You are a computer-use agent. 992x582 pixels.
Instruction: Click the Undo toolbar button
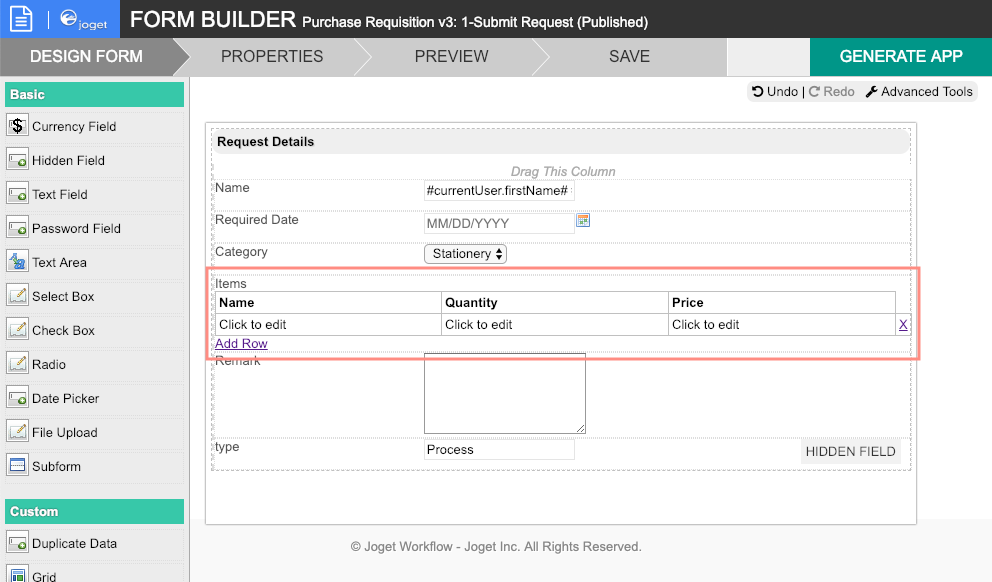pyautogui.click(x=775, y=92)
